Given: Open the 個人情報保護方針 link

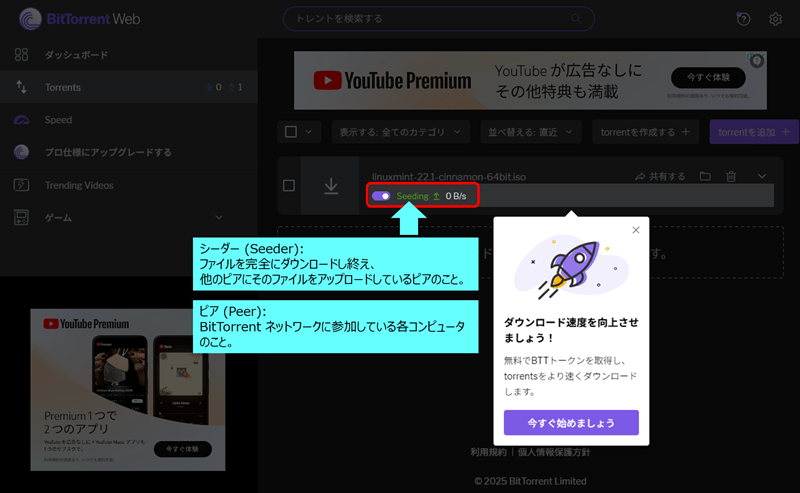Looking at the screenshot, I should click(554, 452).
